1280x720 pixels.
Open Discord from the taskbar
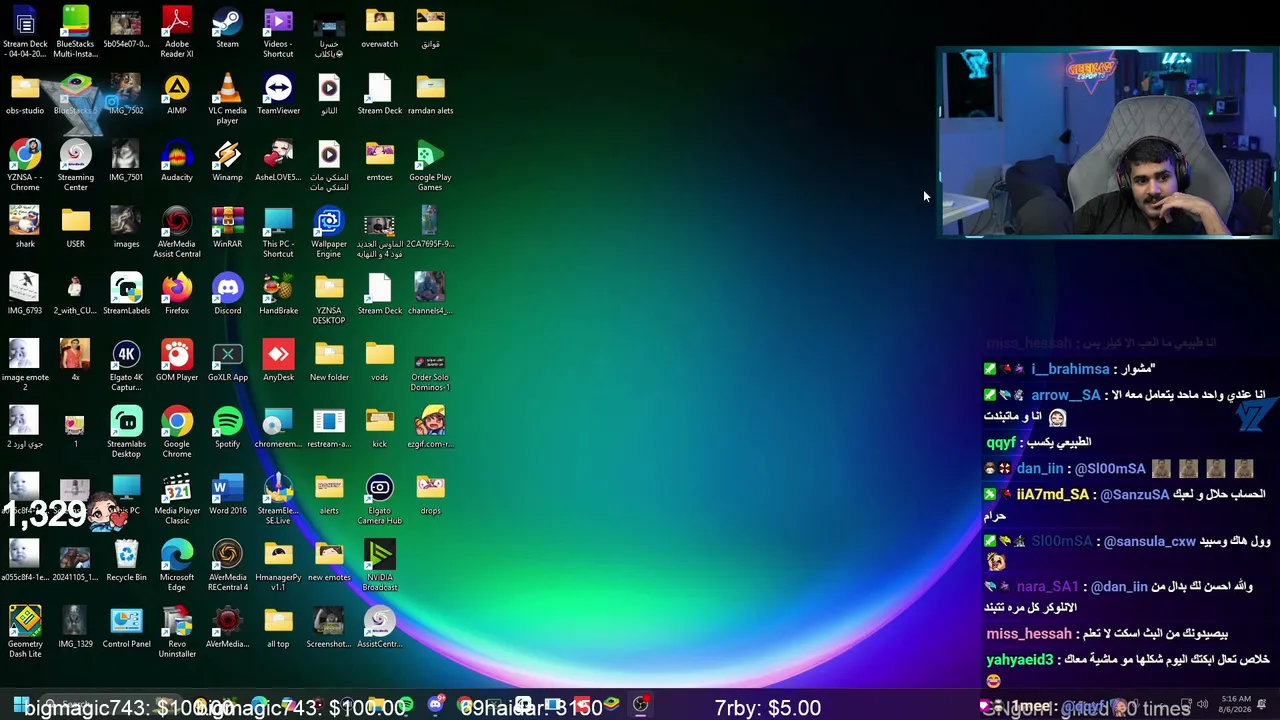pos(435,706)
